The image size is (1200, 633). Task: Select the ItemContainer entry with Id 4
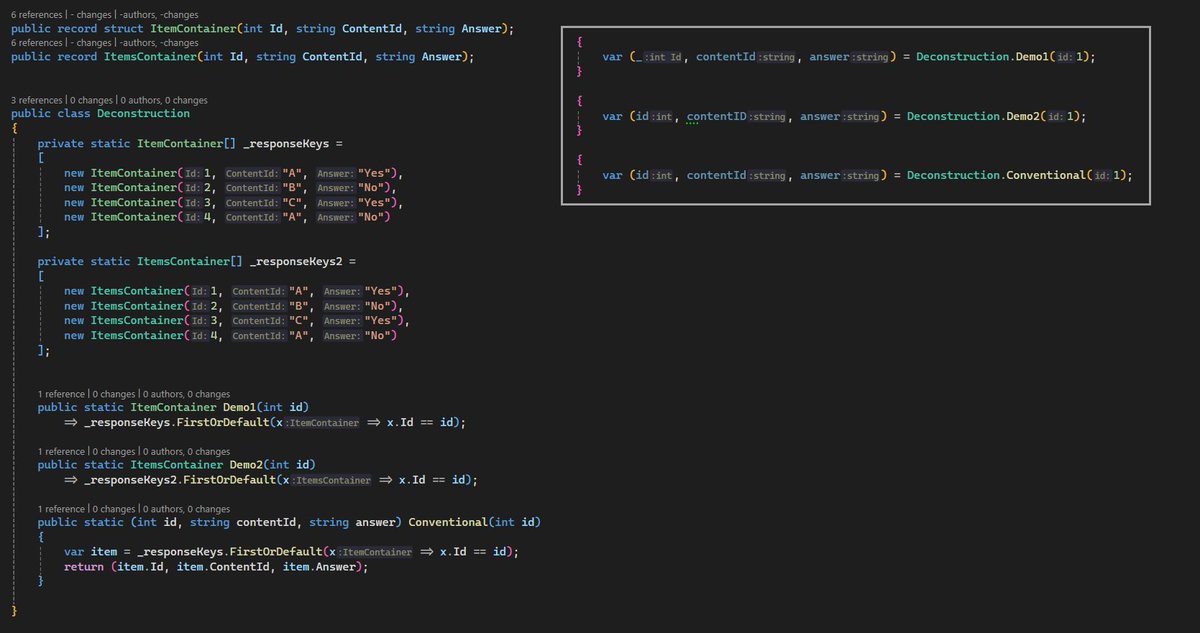(227, 217)
